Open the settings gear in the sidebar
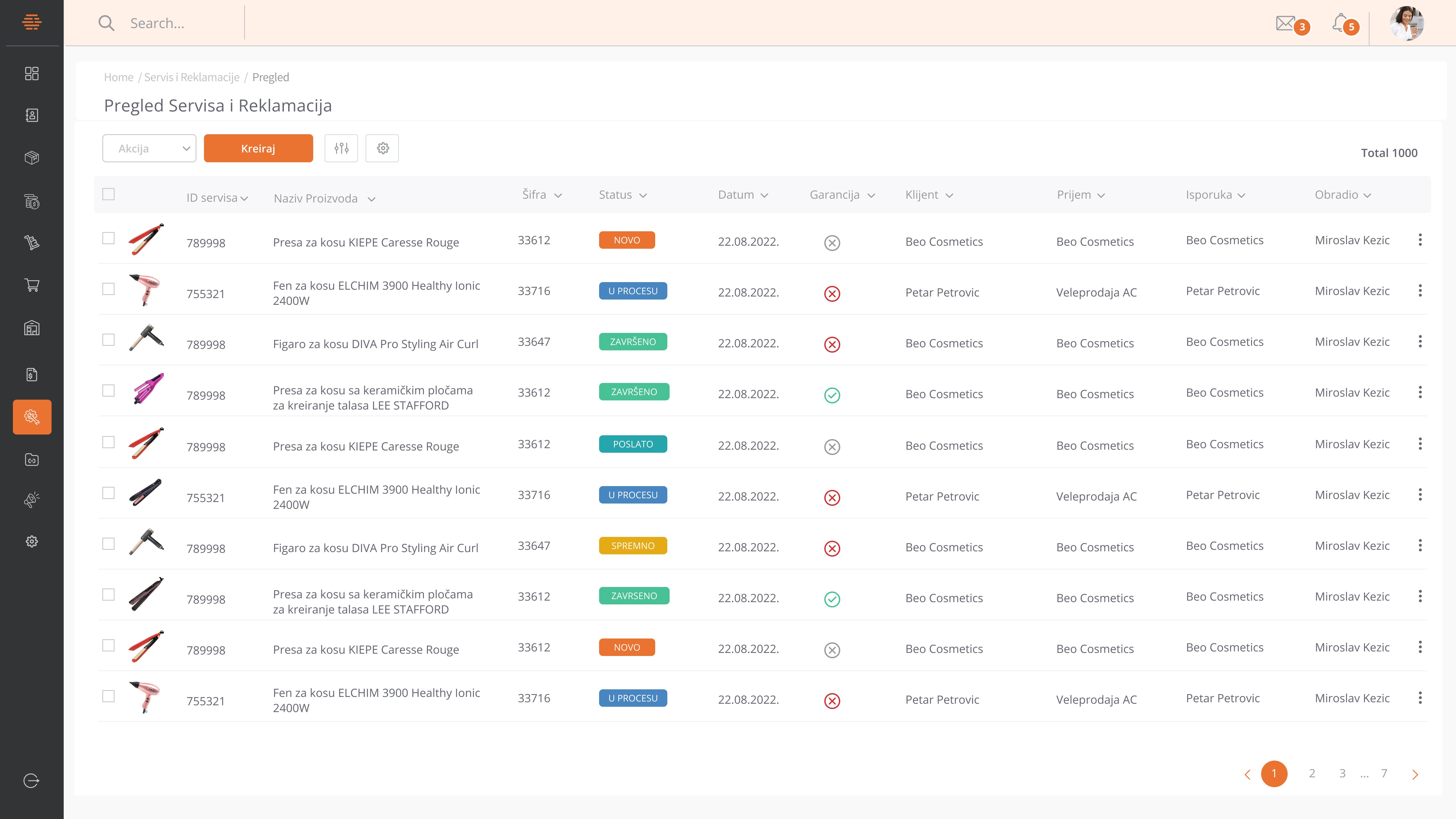1456x819 pixels. point(32,541)
